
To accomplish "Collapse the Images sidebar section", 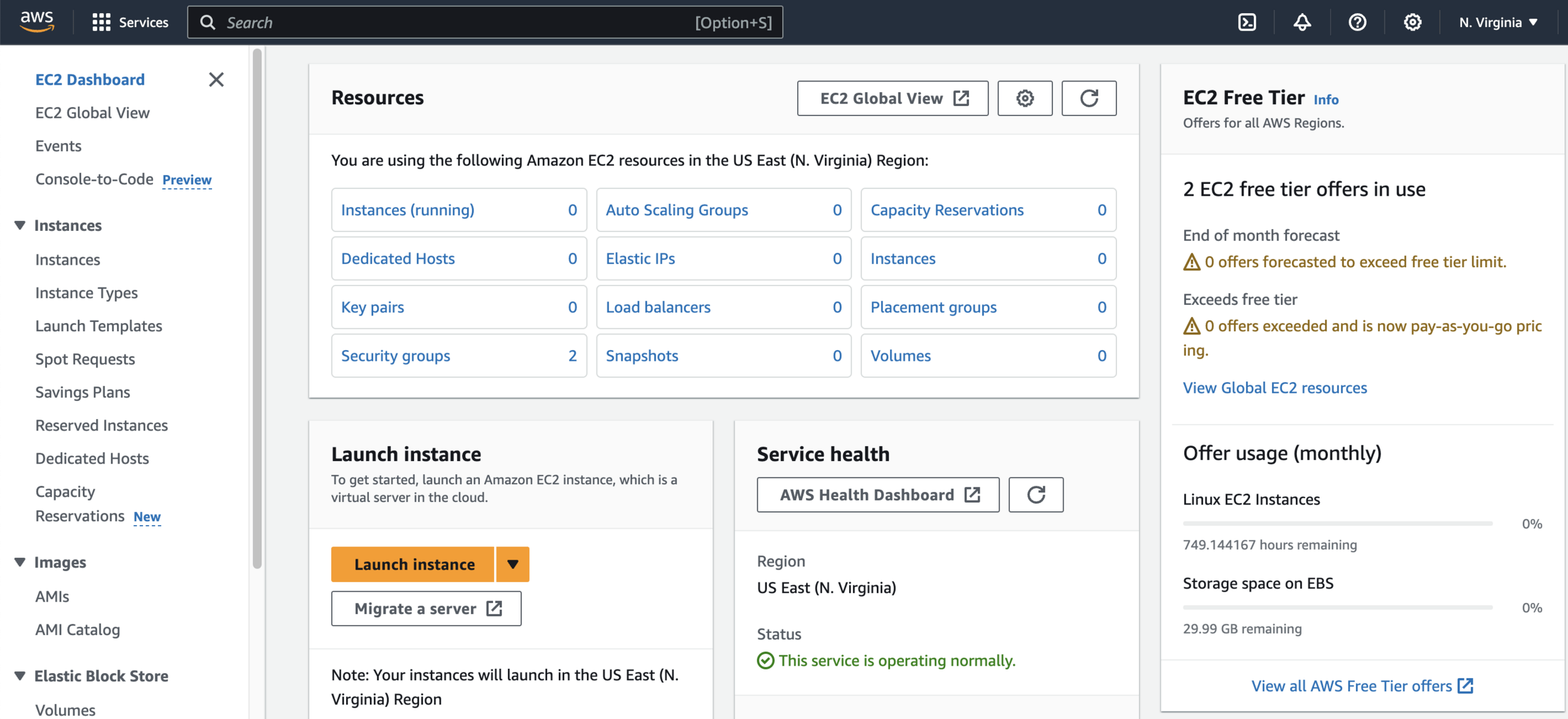I will point(20,562).
